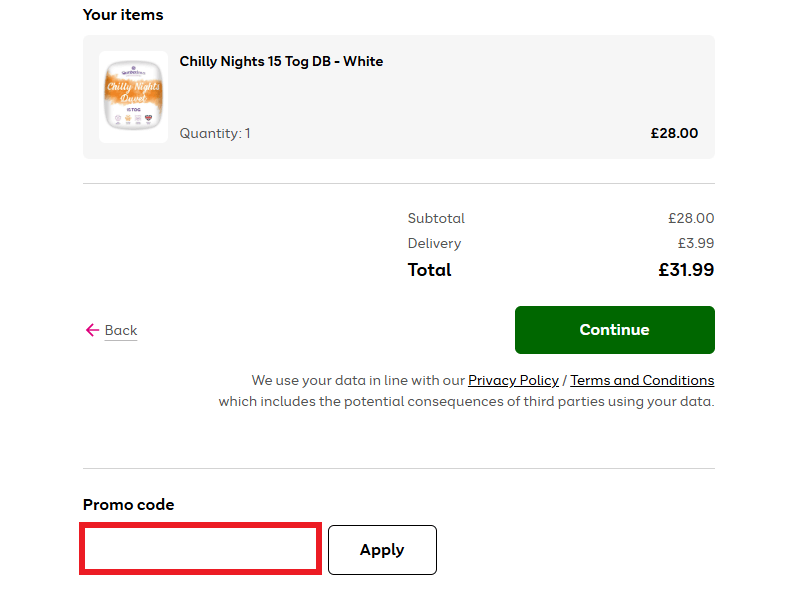This screenshot has width=793, height=591.
Task: Click the third parties data notice text
Action: coord(466,402)
